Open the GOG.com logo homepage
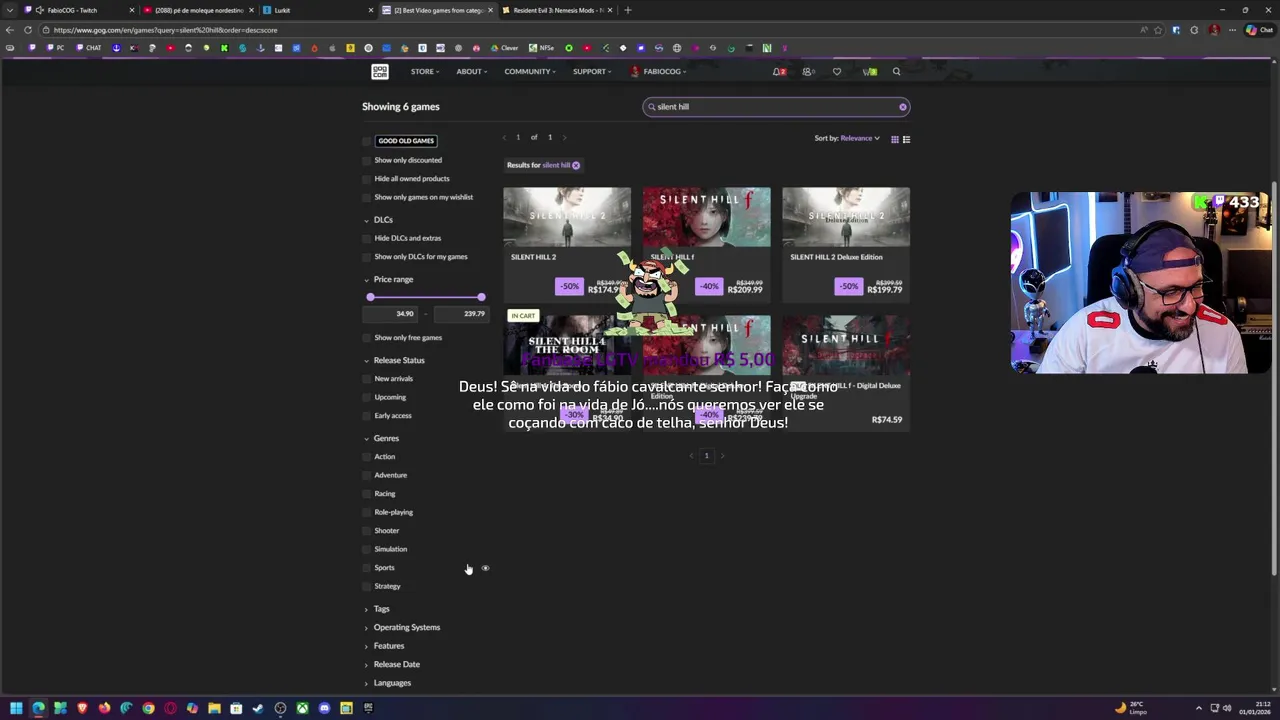1280x720 pixels. 380,71
